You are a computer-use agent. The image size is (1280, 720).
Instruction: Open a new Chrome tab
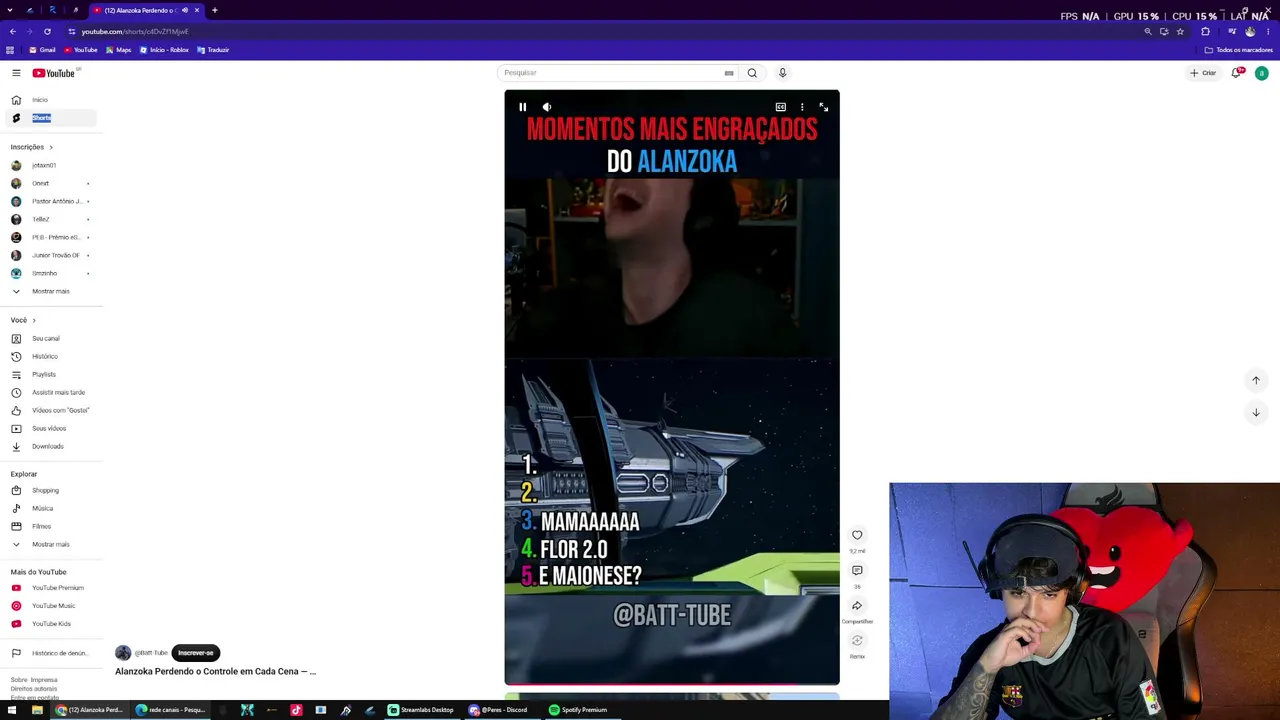(x=214, y=10)
